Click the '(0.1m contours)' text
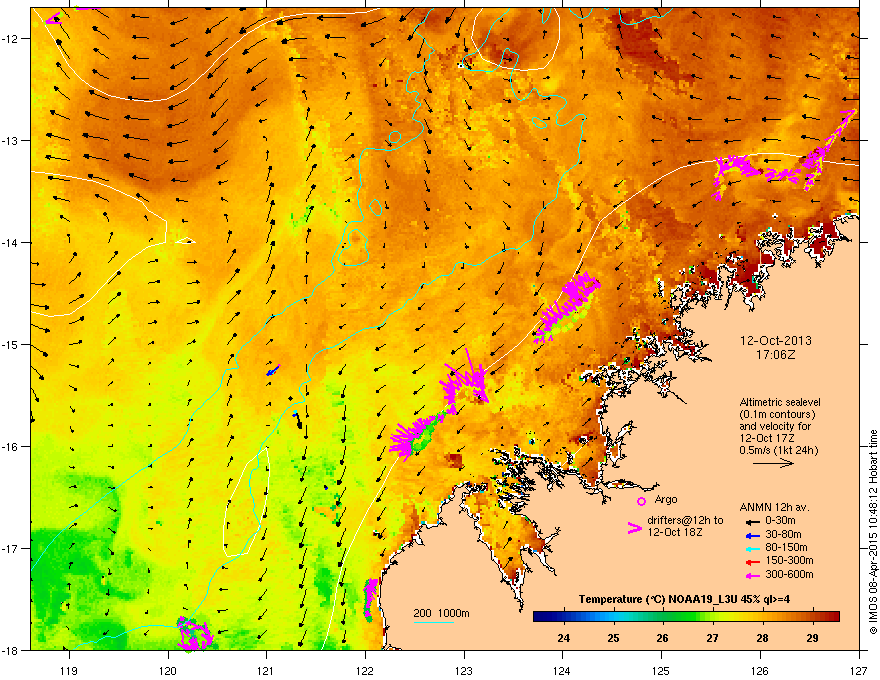This screenshot has width=880, height=680. point(777,415)
